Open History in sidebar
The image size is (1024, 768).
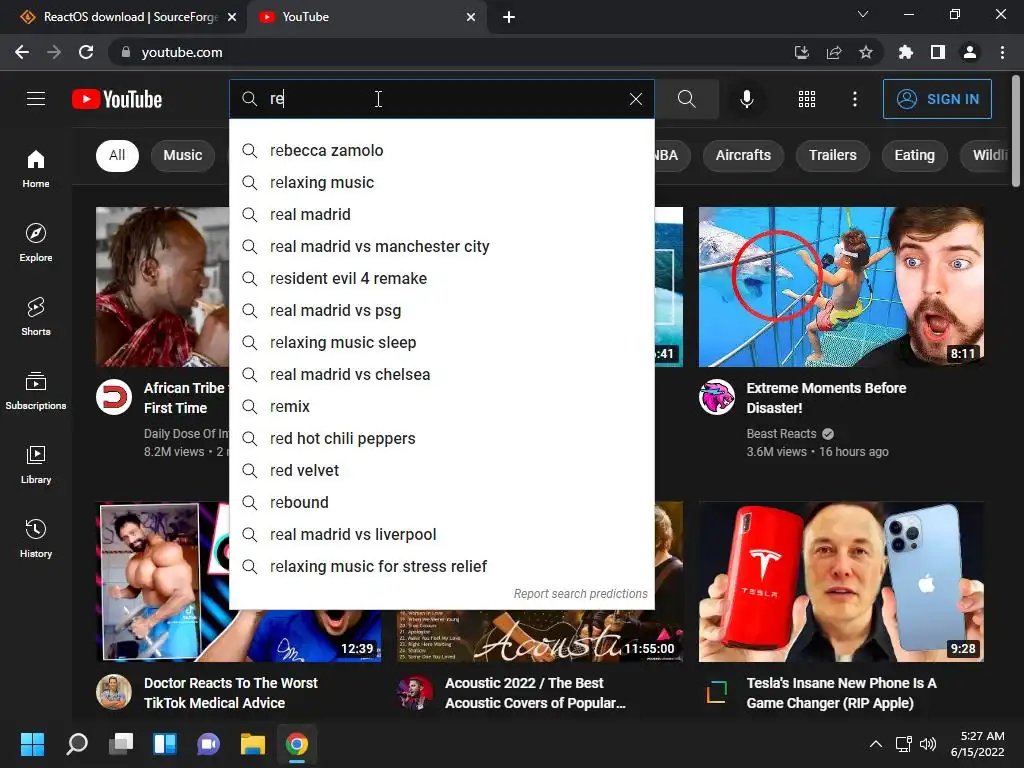pyautogui.click(x=36, y=539)
